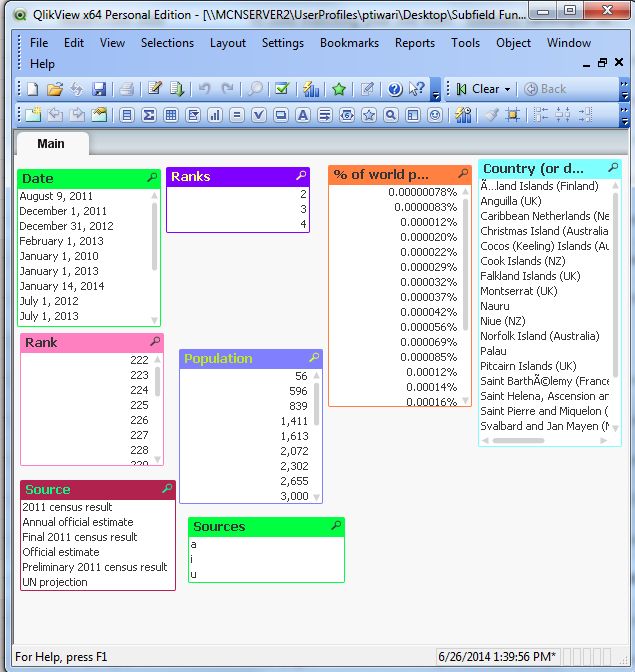Save the document with the floppy disk icon

tap(99, 89)
